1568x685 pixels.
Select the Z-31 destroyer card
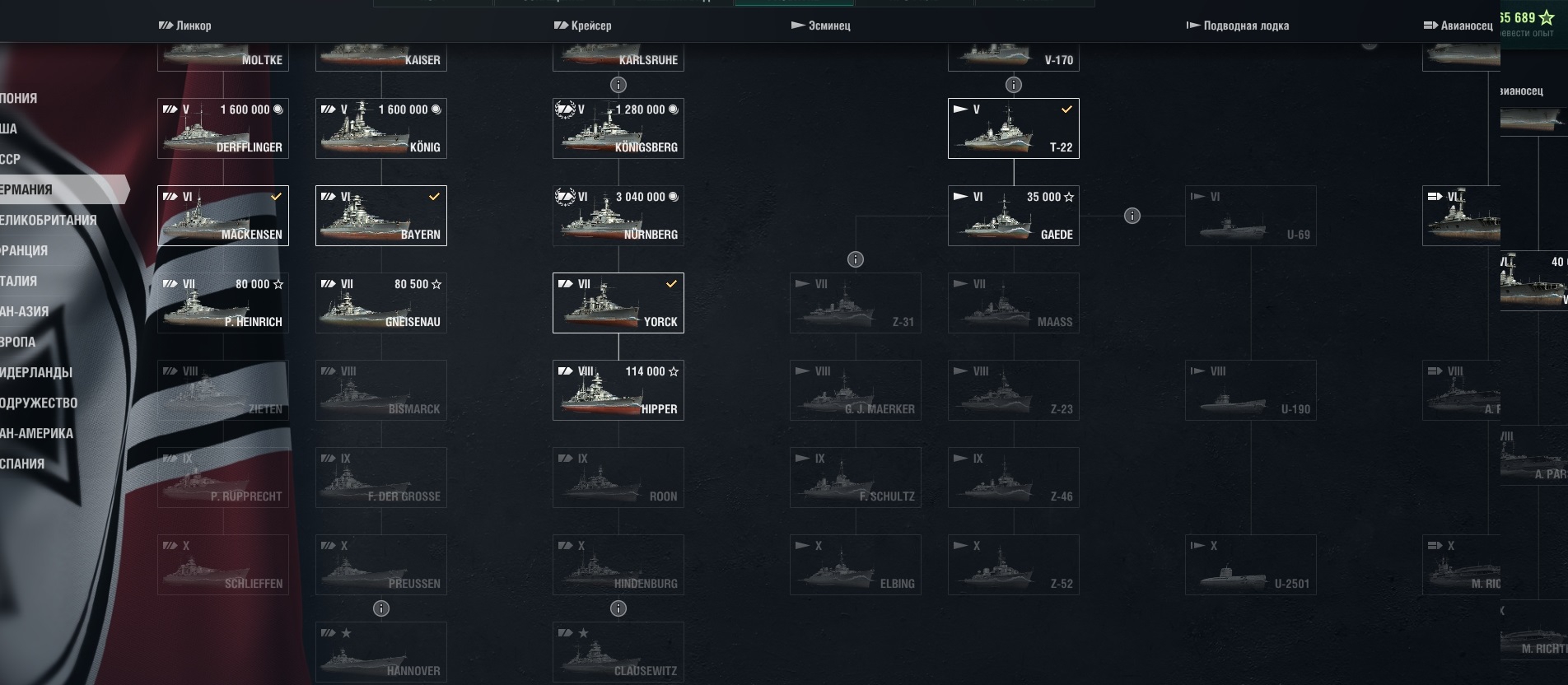[856, 303]
